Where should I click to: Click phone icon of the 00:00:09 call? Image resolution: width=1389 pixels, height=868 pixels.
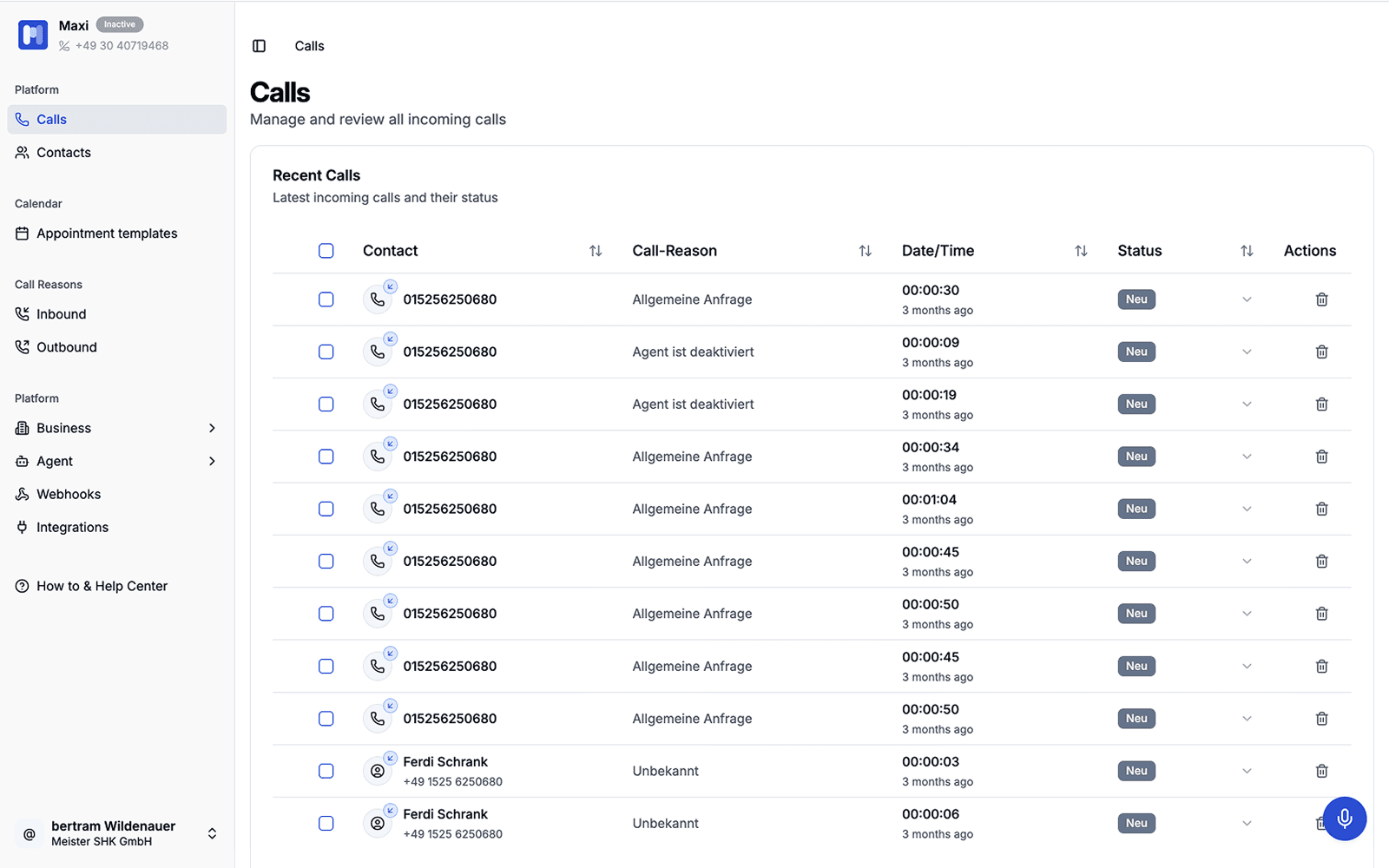(x=378, y=352)
